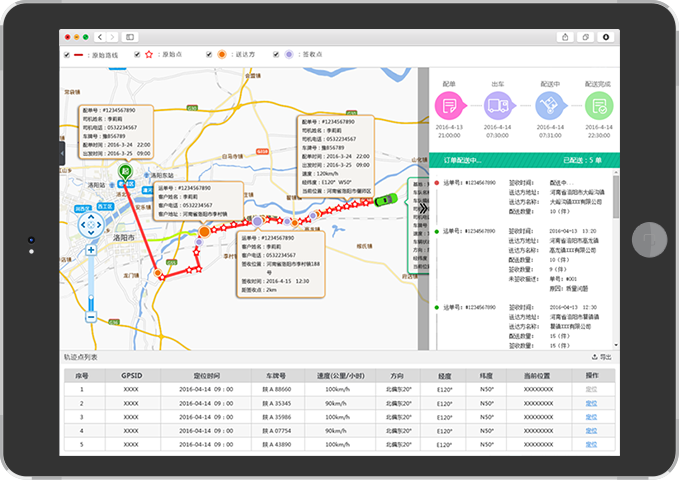Toggle the 原始路线 route line checkbox
This screenshot has width=679, height=480.
click(x=67, y=55)
